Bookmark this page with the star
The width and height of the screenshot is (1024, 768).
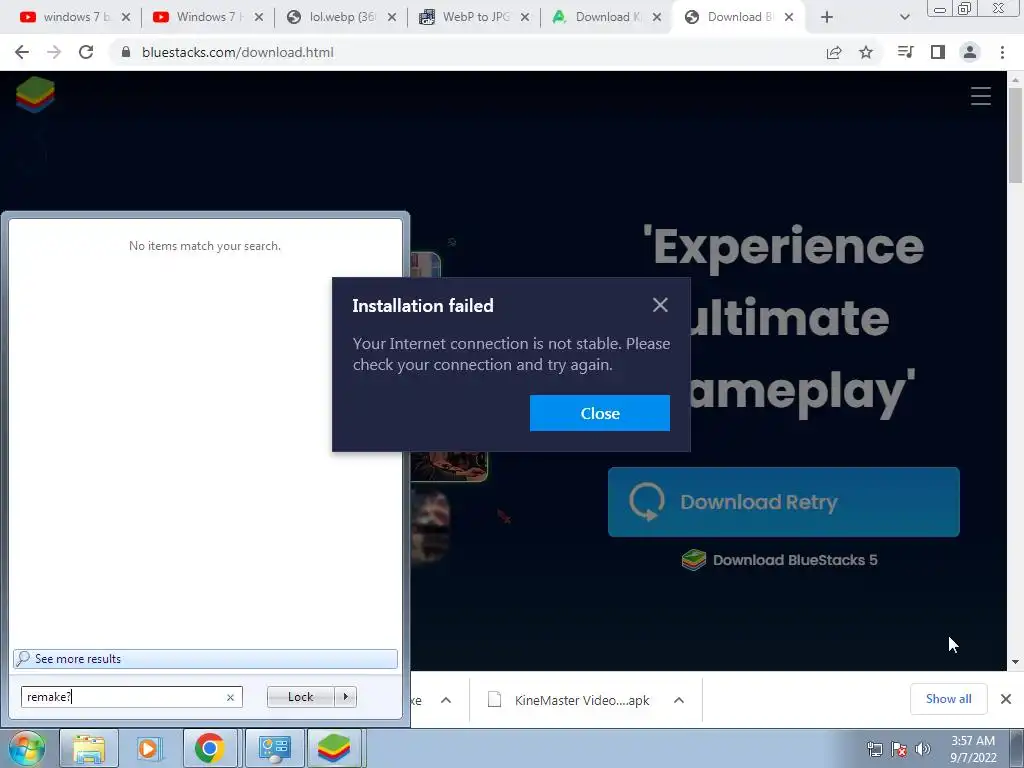click(866, 52)
